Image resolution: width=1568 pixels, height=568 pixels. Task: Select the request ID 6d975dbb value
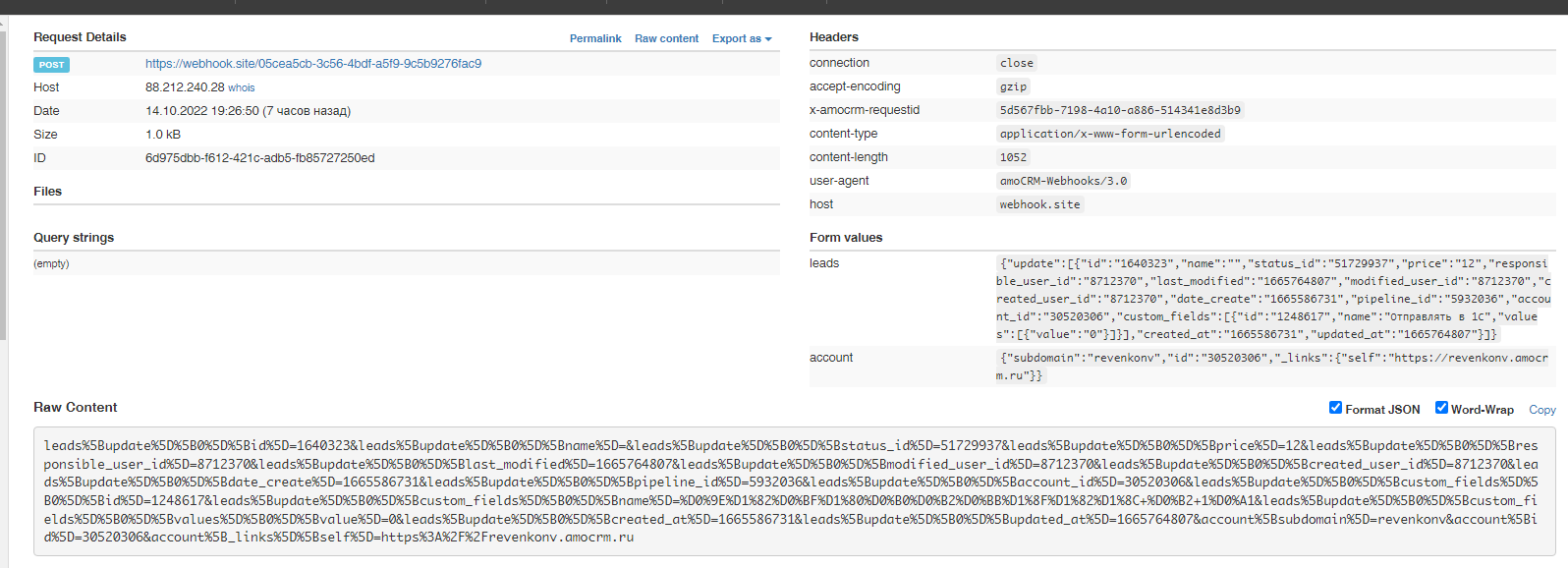point(260,158)
